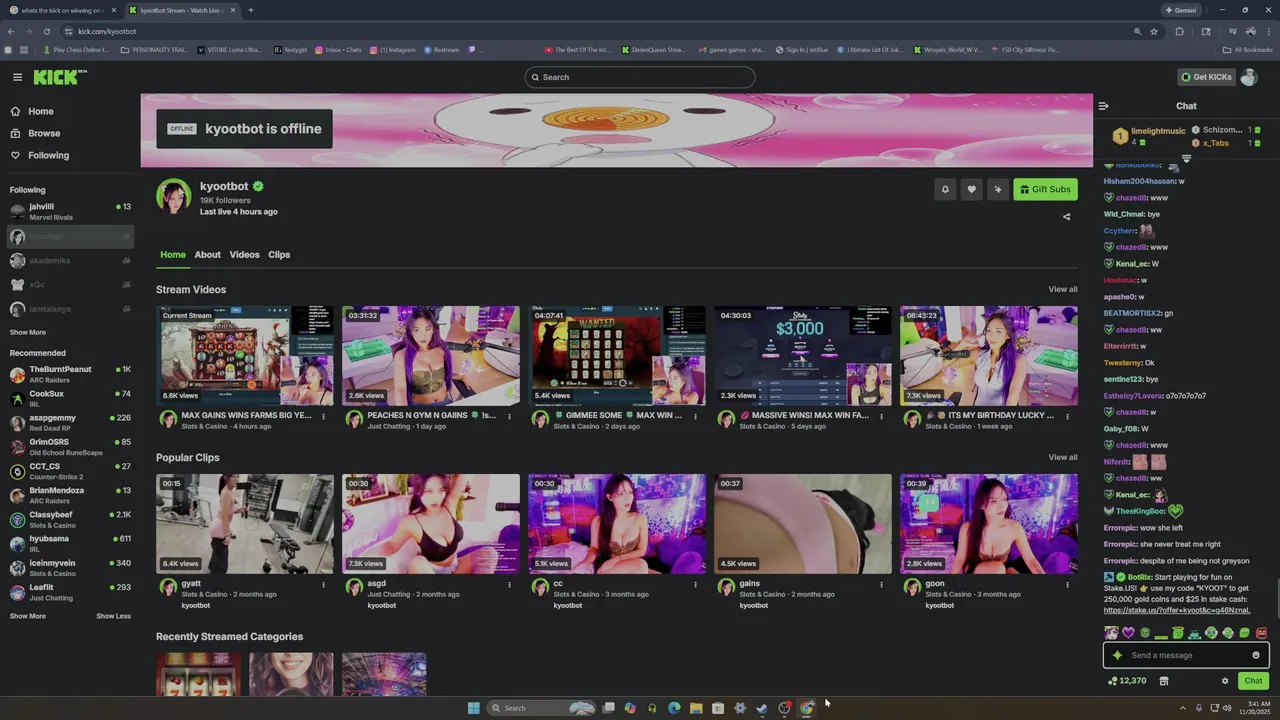Click the 12,370 channel points balance
The height and width of the screenshot is (720, 1280).
coord(1127,681)
